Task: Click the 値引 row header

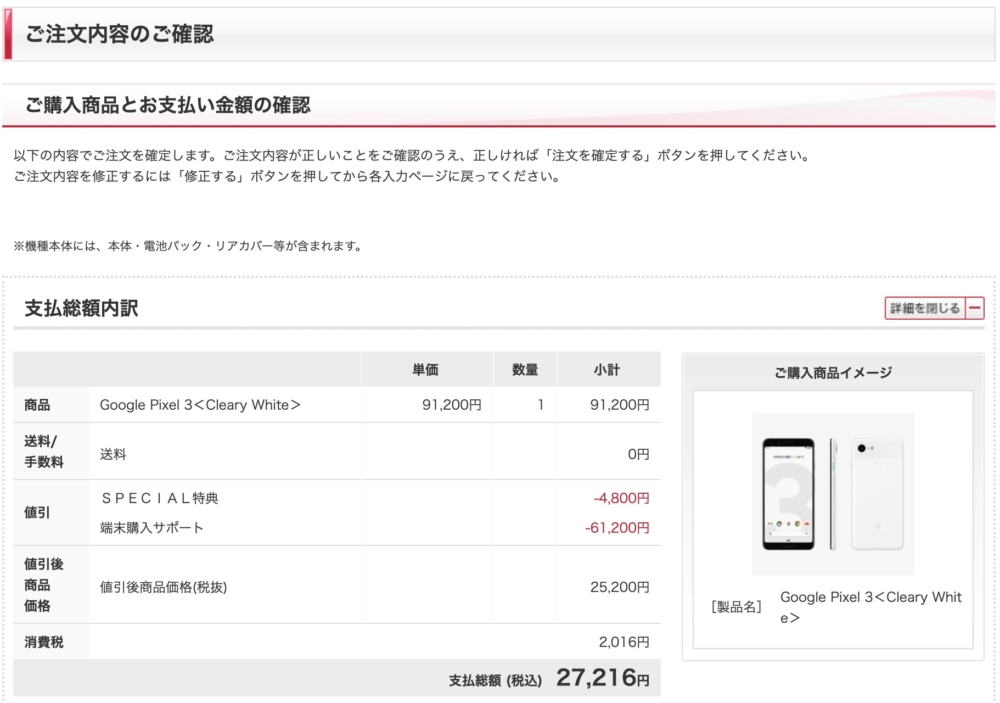Action: coord(37,513)
